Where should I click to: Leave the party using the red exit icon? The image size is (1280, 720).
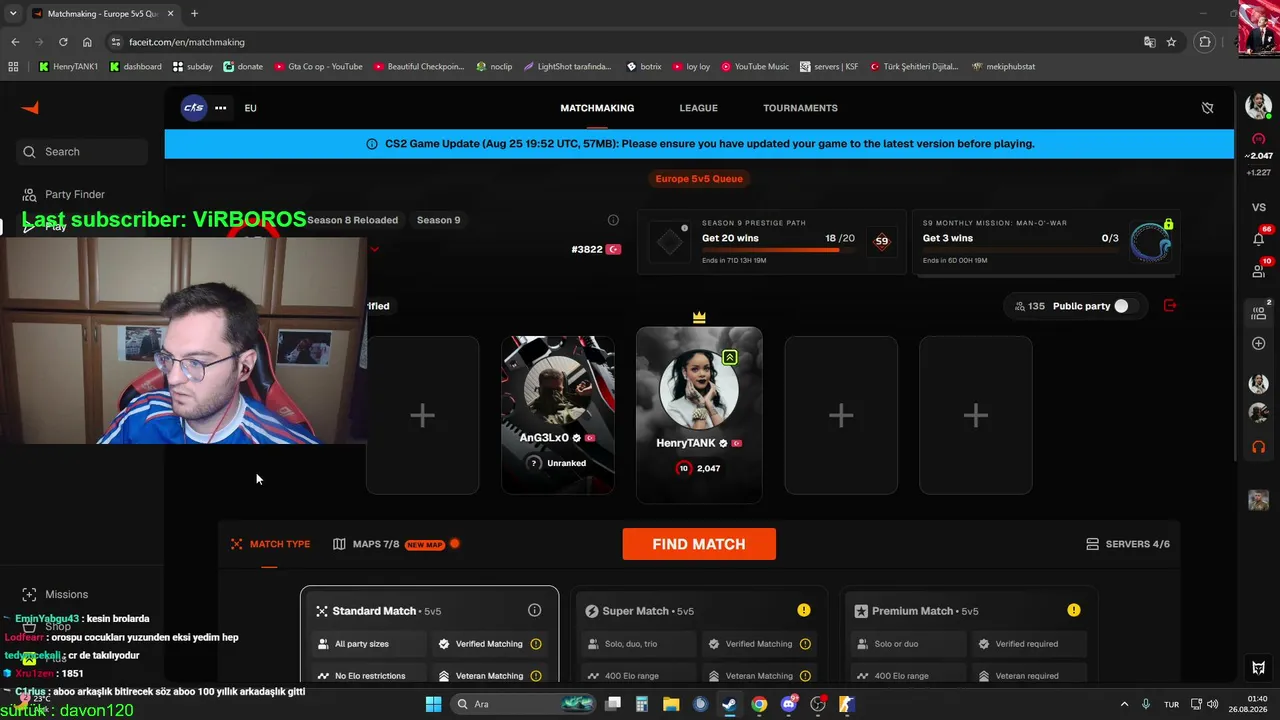pos(1170,306)
